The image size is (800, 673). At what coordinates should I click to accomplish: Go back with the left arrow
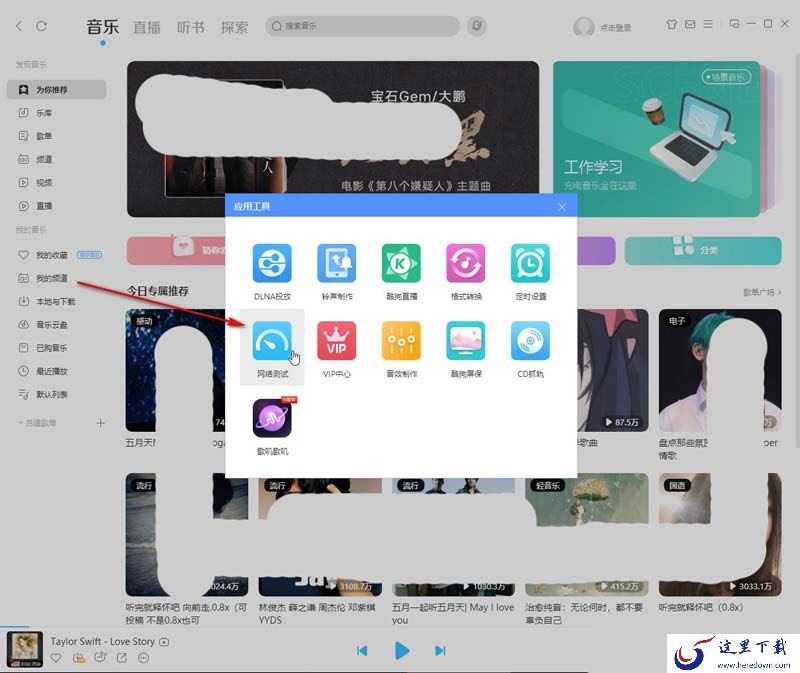19,26
